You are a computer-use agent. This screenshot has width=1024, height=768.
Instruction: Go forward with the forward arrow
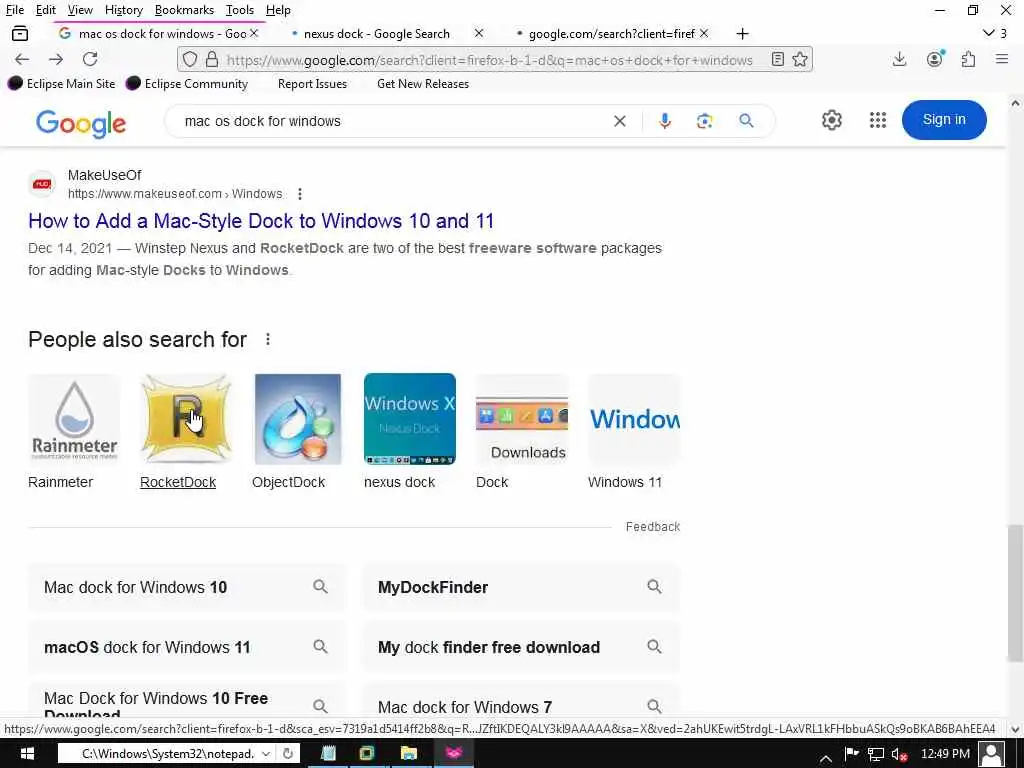[x=56, y=59]
